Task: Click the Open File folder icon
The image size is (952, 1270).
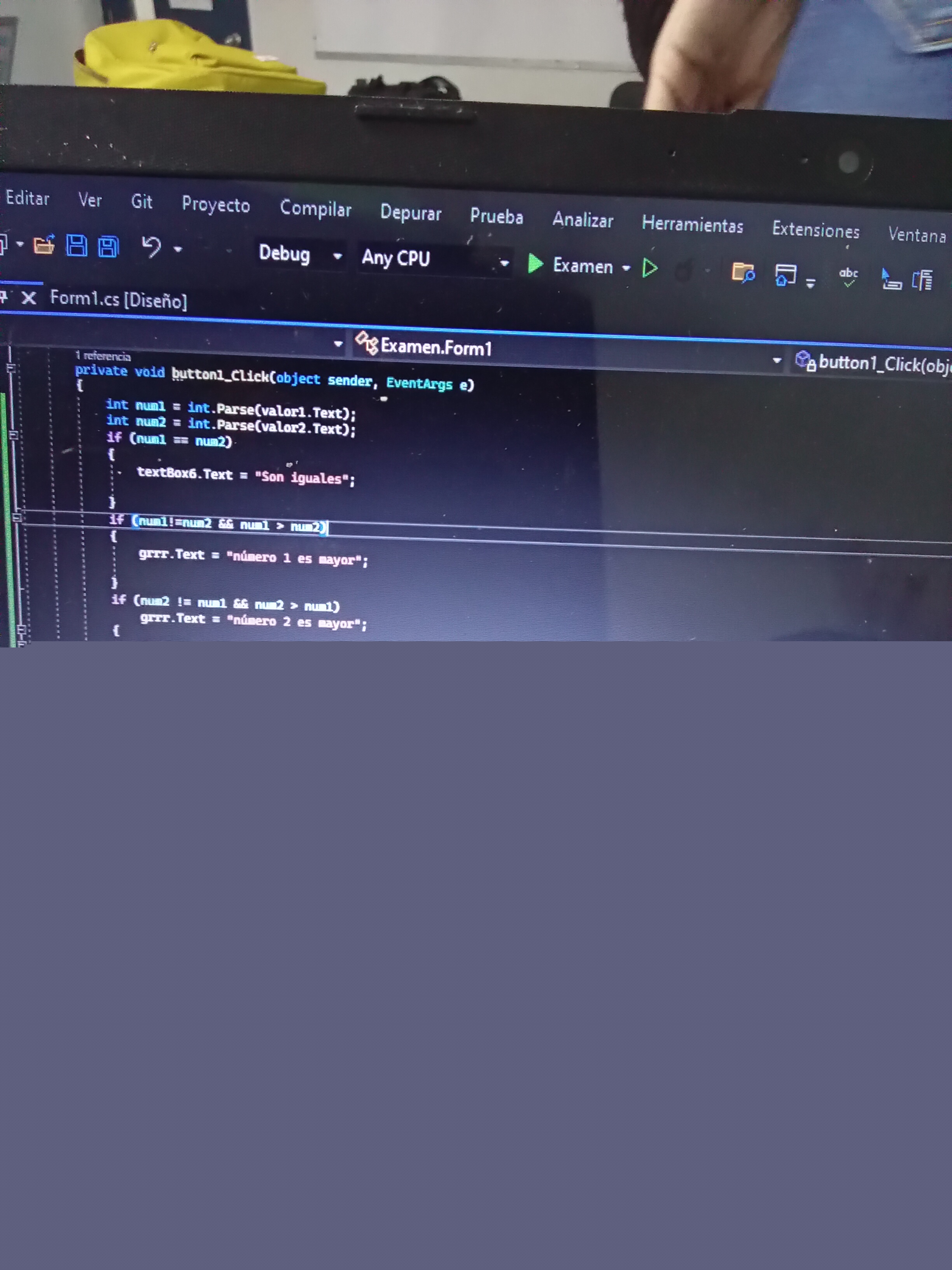Action: pos(44,245)
